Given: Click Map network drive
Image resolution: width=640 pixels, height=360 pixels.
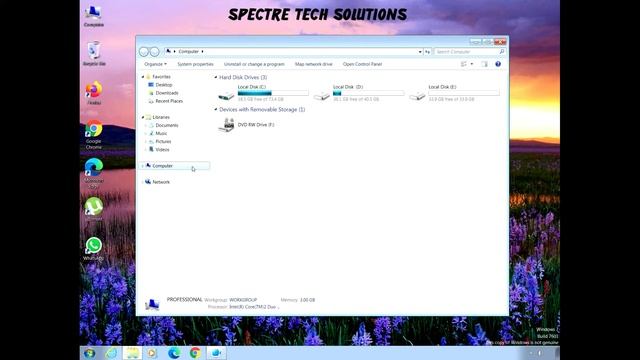Looking at the screenshot, I should 313,64.
